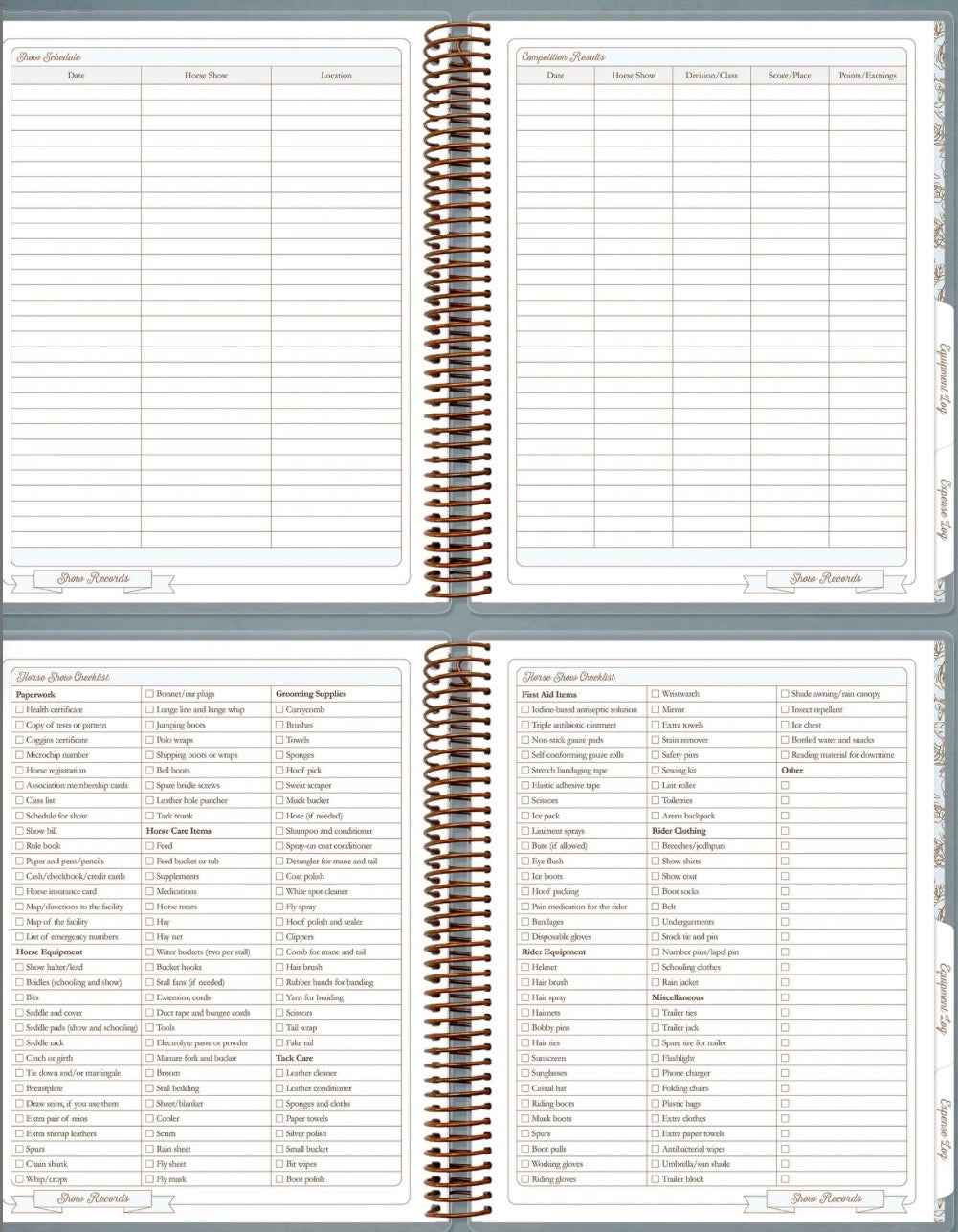Click the Division/Class column header

tap(711, 75)
